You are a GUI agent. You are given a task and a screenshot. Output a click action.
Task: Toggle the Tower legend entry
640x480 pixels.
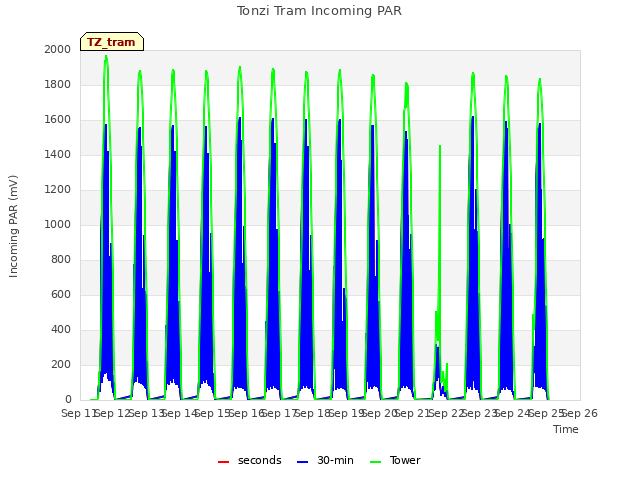coord(395,460)
